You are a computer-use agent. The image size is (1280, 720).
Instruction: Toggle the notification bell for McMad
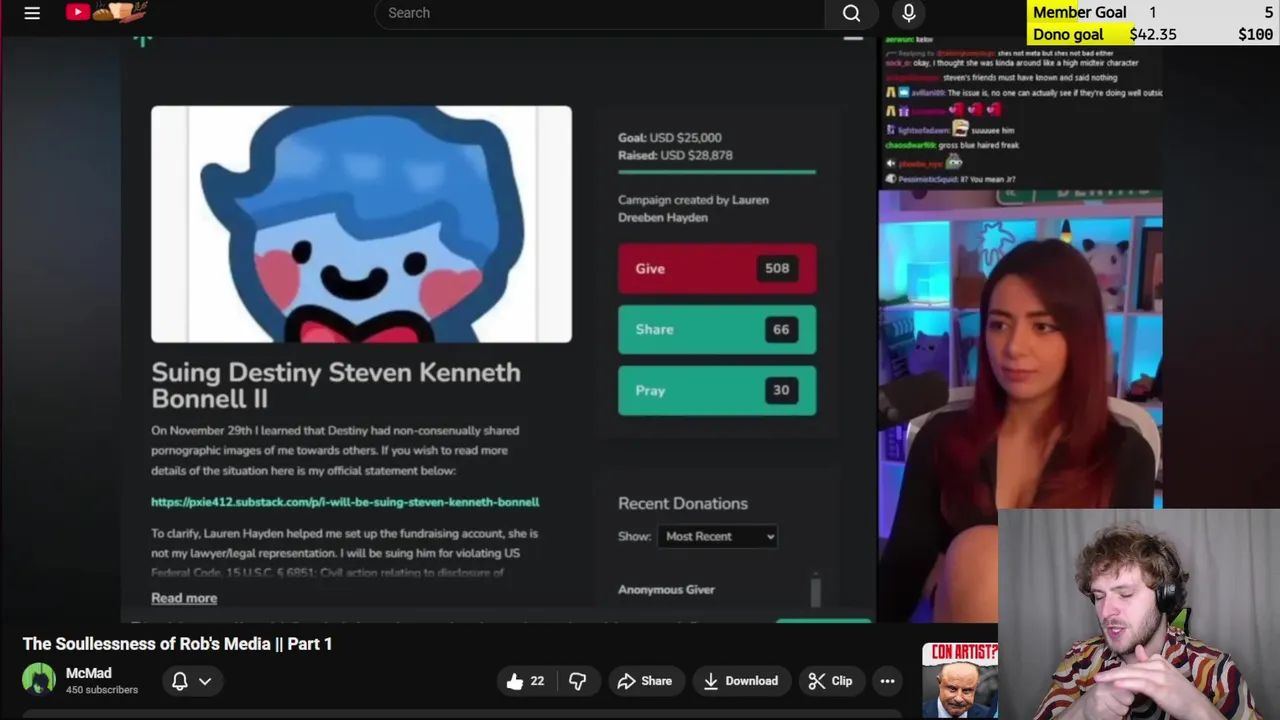pyautogui.click(x=180, y=681)
